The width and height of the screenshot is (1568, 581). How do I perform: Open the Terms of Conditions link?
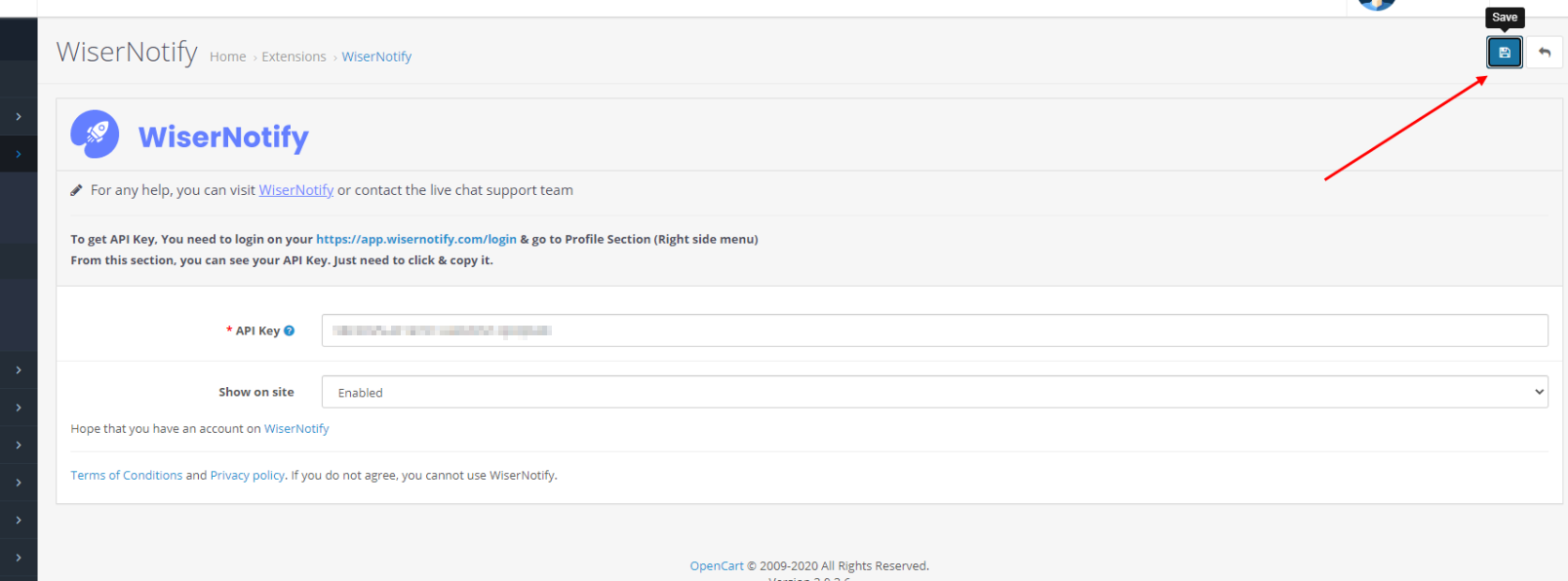(126, 476)
